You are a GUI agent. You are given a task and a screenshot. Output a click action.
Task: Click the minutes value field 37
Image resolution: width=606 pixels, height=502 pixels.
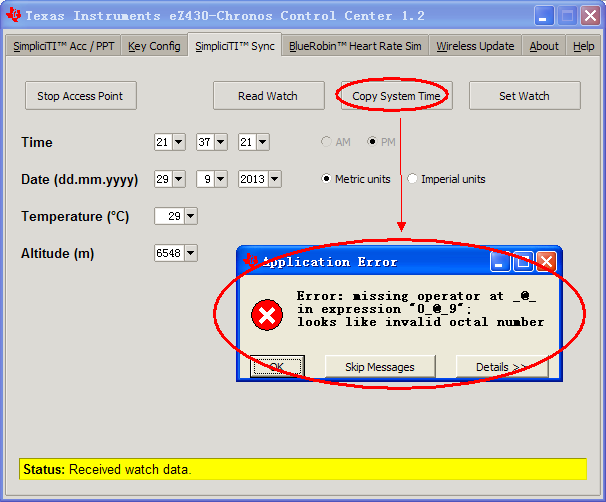205,142
